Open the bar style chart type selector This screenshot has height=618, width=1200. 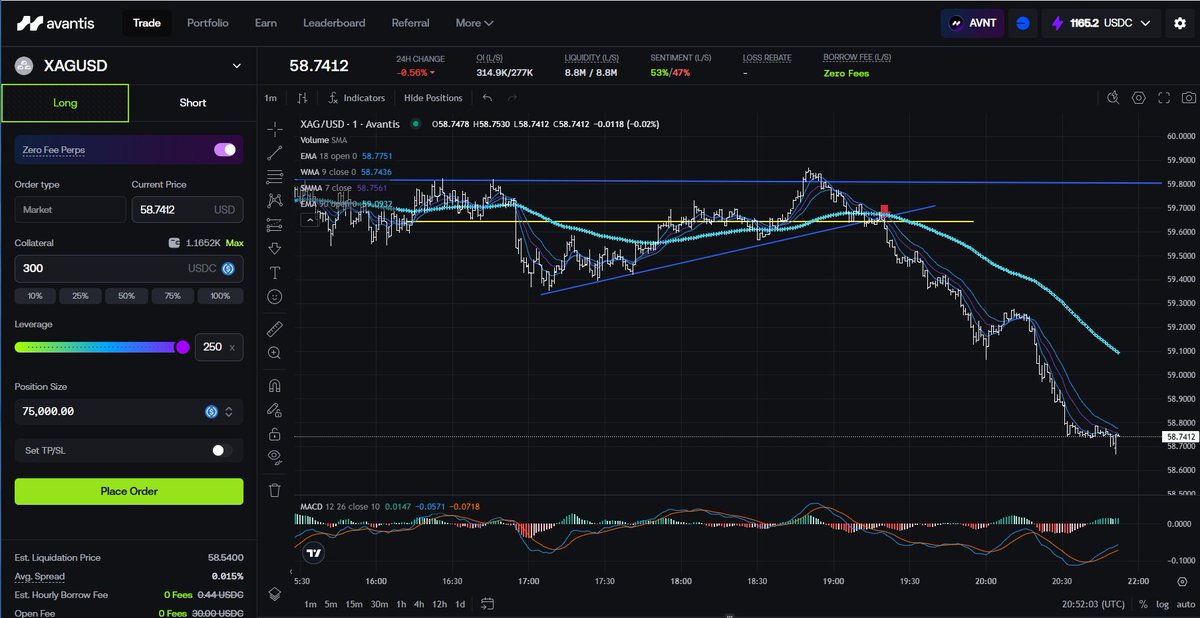click(x=302, y=98)
